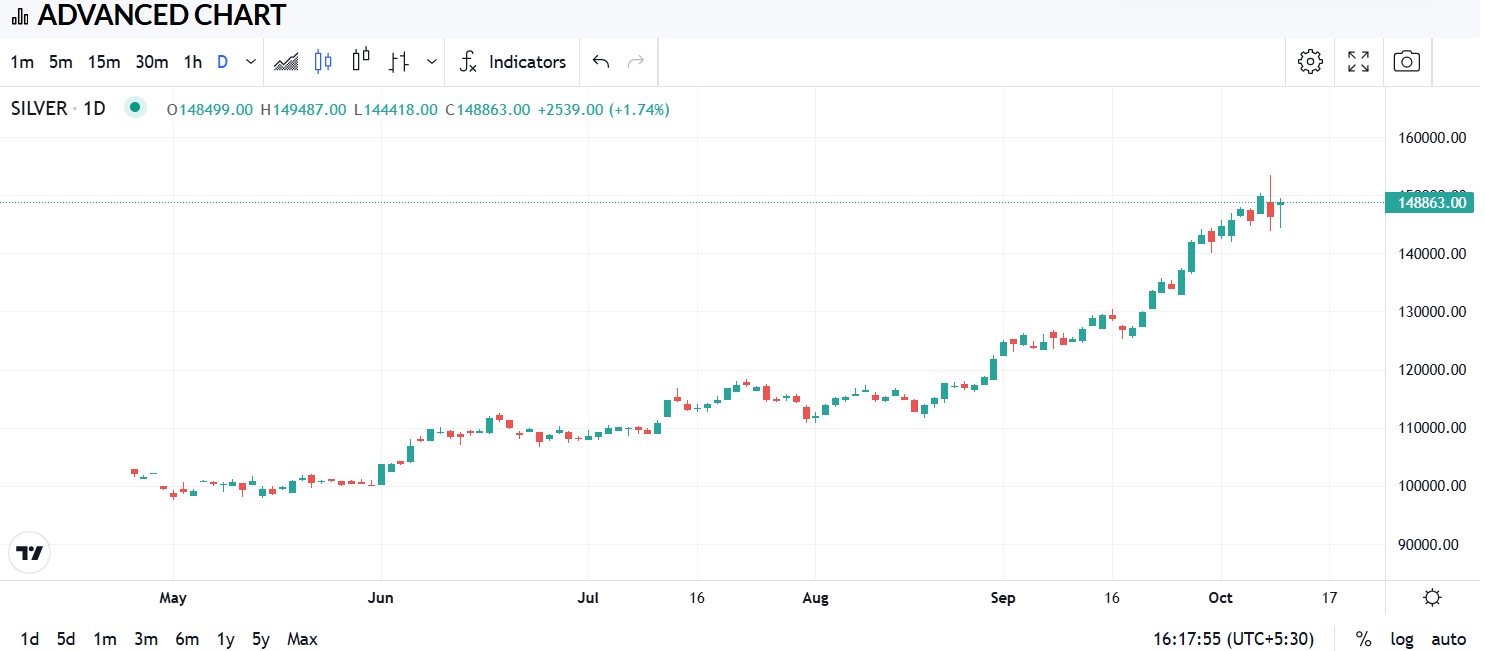Toggle percent scale mode
The width and height of the screenshot is (1485, 651).
[x=1363, y=639]
